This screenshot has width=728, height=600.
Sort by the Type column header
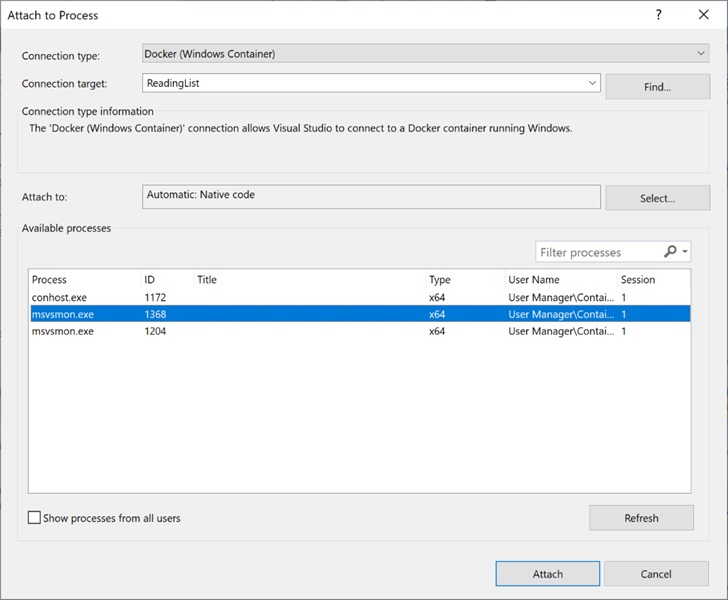(x=440, y=280)
